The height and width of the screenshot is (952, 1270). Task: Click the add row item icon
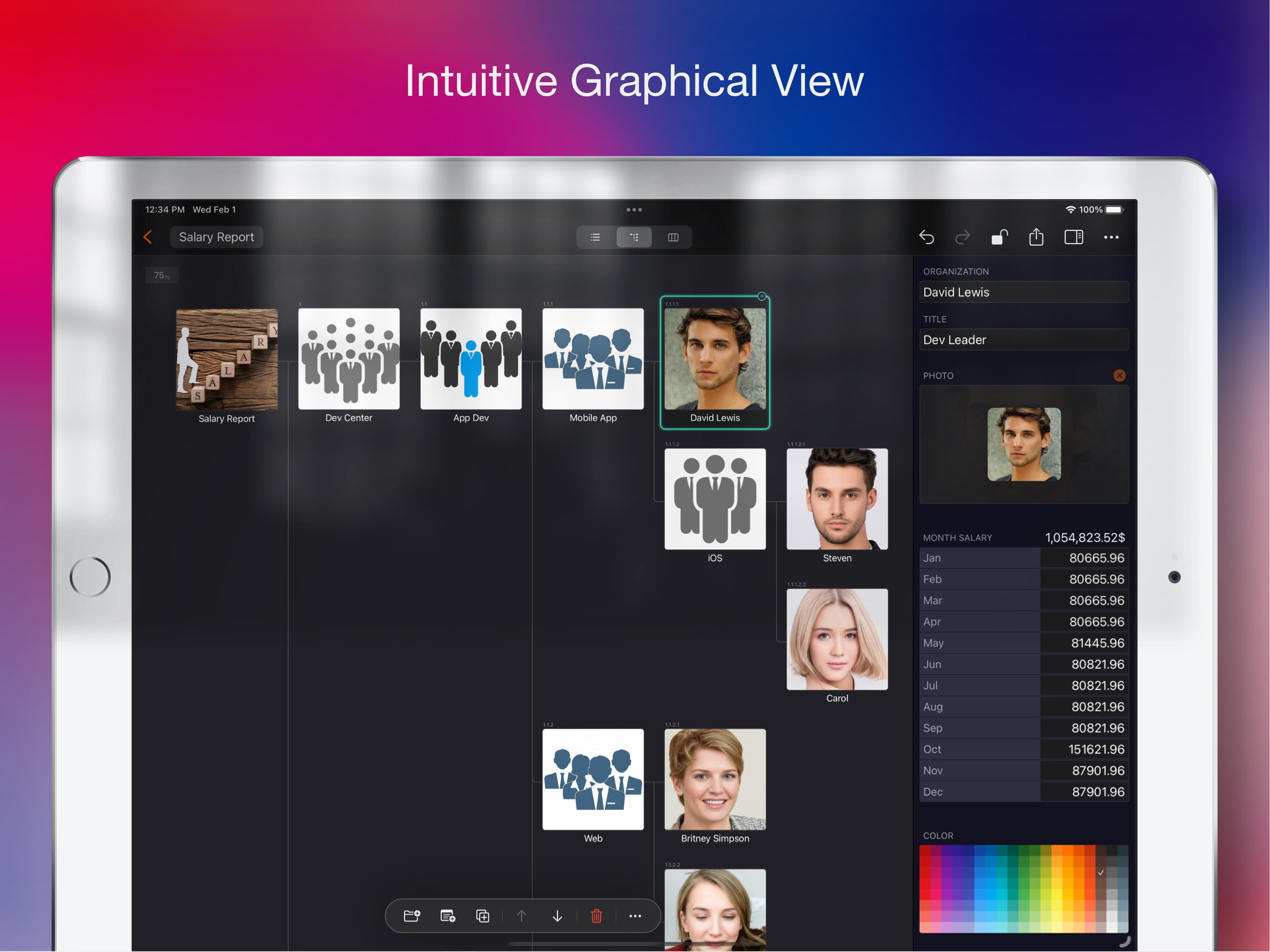pyautogui.click(x=447, y=916)
